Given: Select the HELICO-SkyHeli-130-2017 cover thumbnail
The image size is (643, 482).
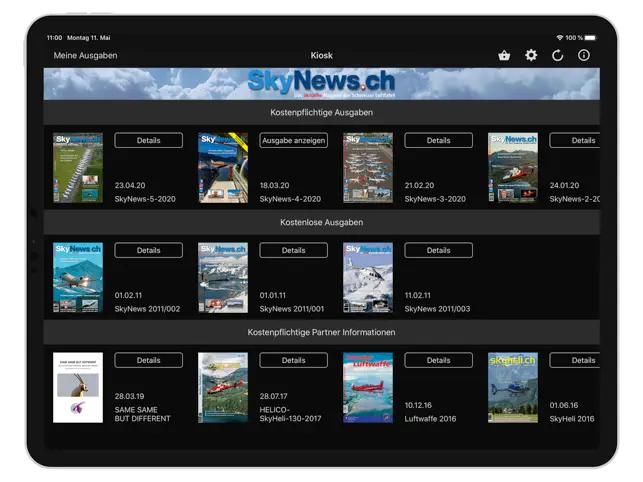Looking at the screenshot, I should [223, 387].
